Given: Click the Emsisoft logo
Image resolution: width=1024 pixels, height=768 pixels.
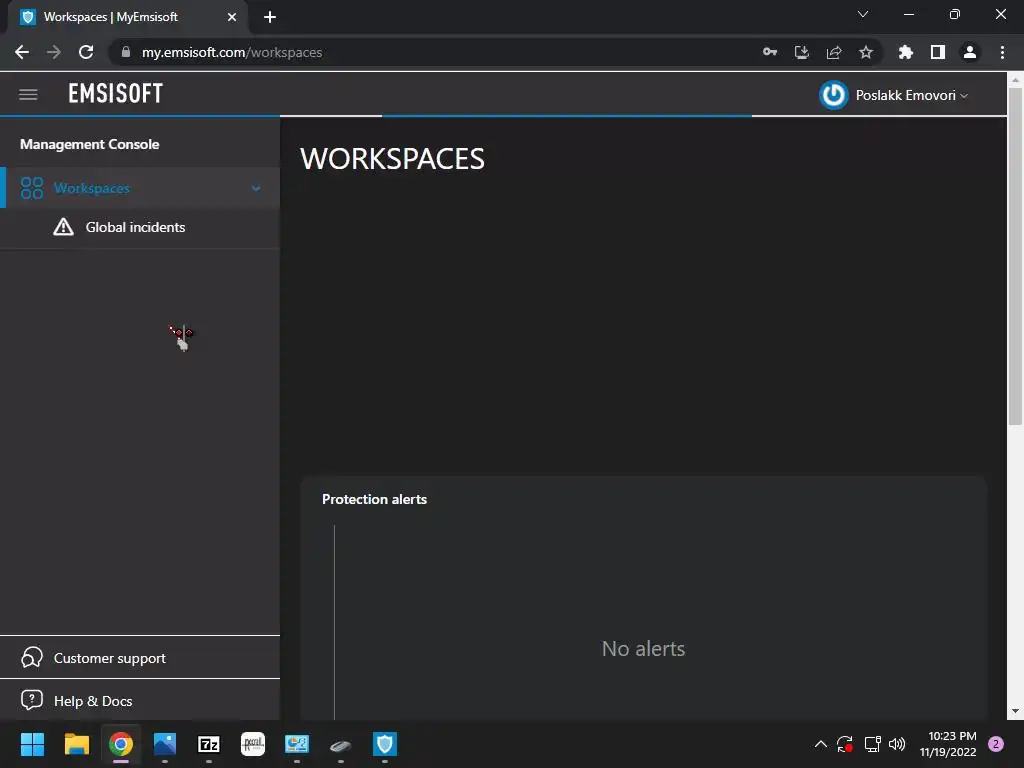Looking at the screenshot, I should pyautogui.click(x=116, y=93).
